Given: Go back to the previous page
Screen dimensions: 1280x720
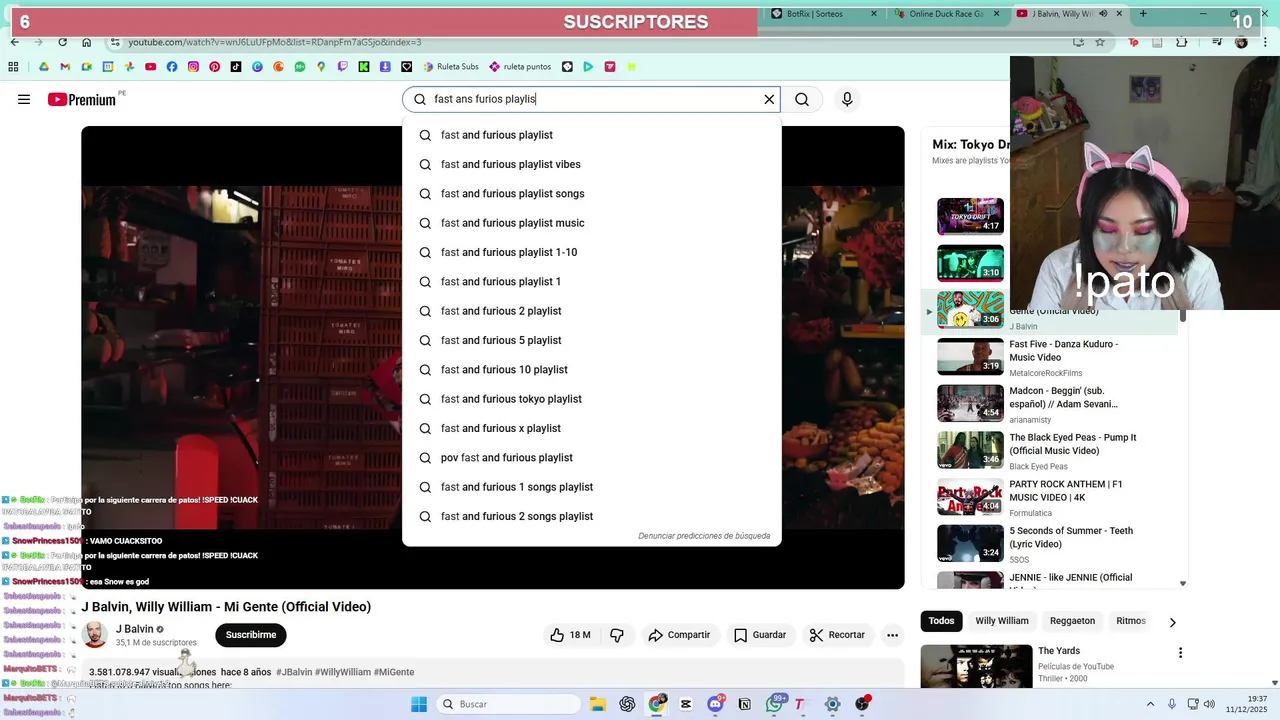Looking at the screenshot, I should 14,42.
